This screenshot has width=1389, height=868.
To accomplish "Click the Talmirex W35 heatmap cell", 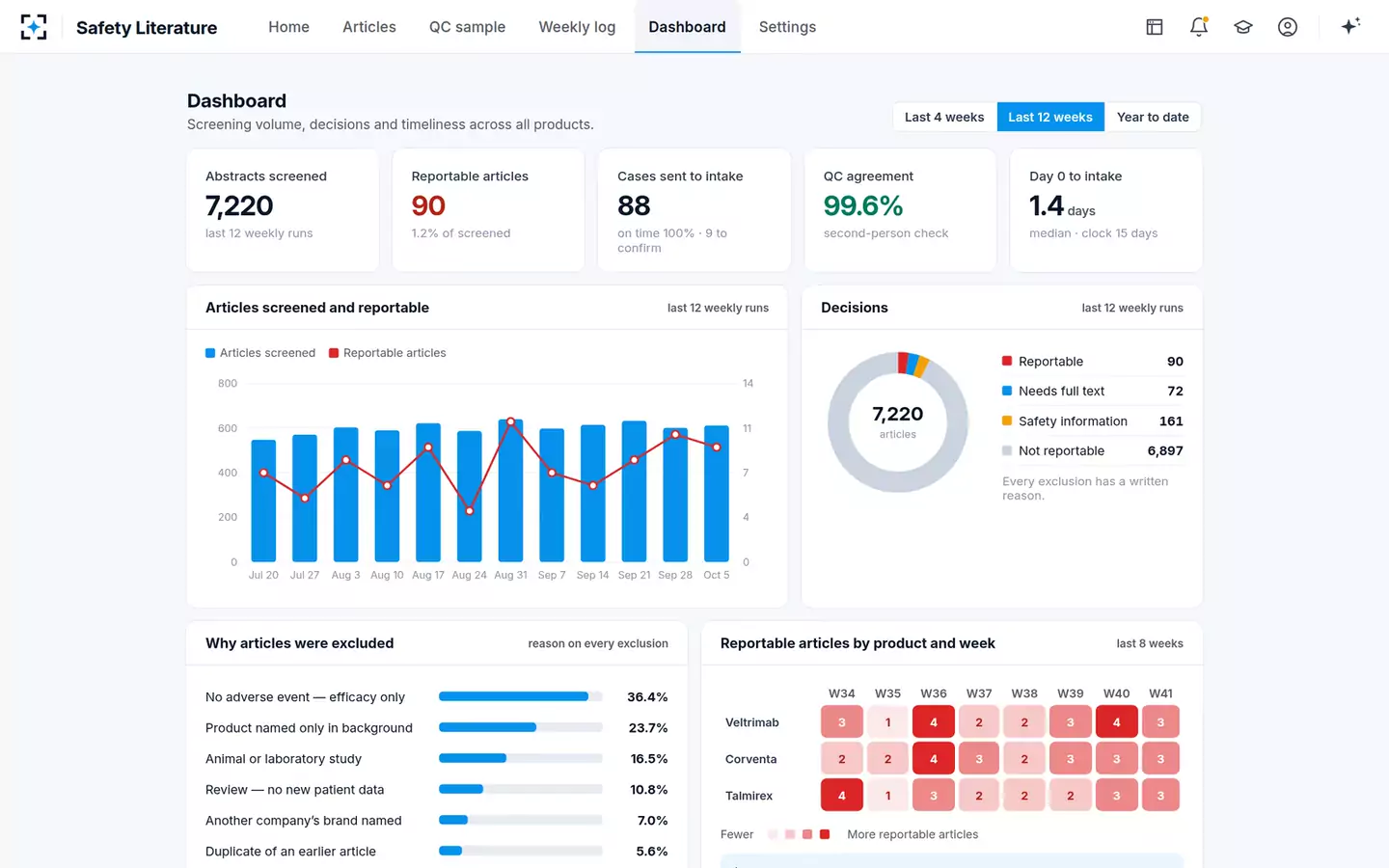I will coord(887,796).
